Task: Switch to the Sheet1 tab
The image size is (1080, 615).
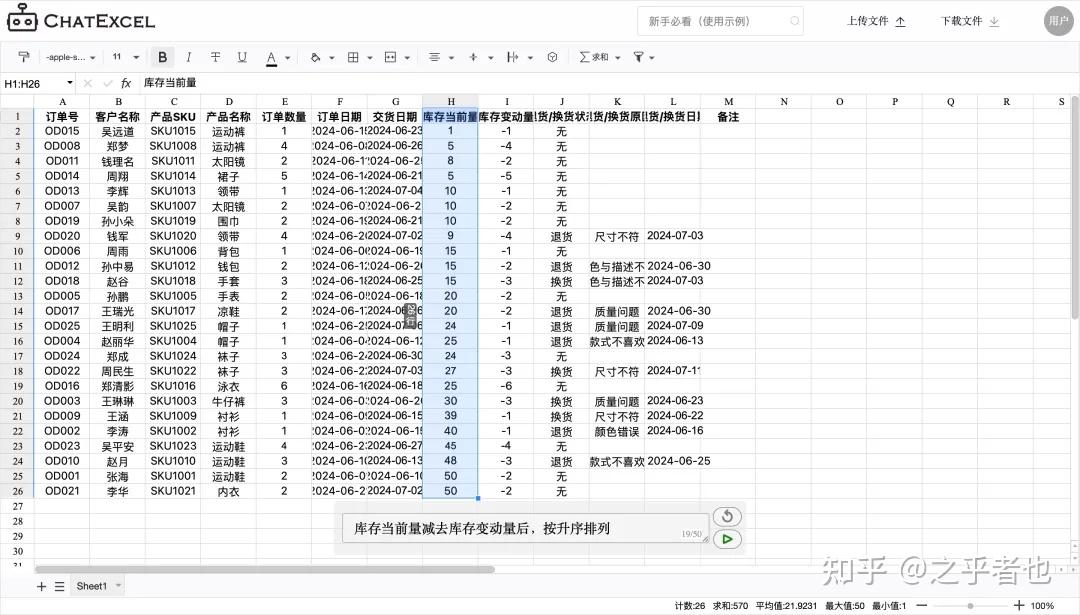Action: coord(94,584)
